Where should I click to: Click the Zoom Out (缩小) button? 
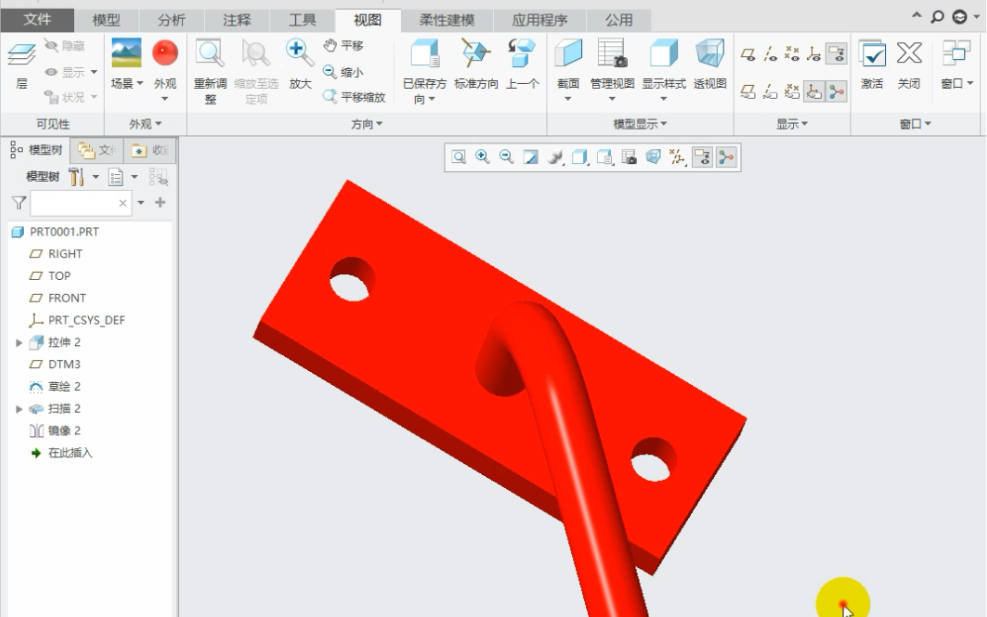point(343,72)
